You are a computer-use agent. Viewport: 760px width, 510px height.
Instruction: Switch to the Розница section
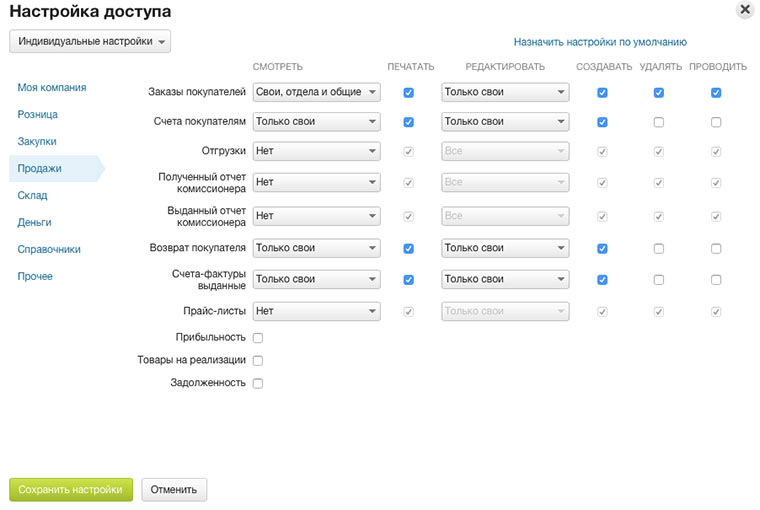[x=37, y=115]
